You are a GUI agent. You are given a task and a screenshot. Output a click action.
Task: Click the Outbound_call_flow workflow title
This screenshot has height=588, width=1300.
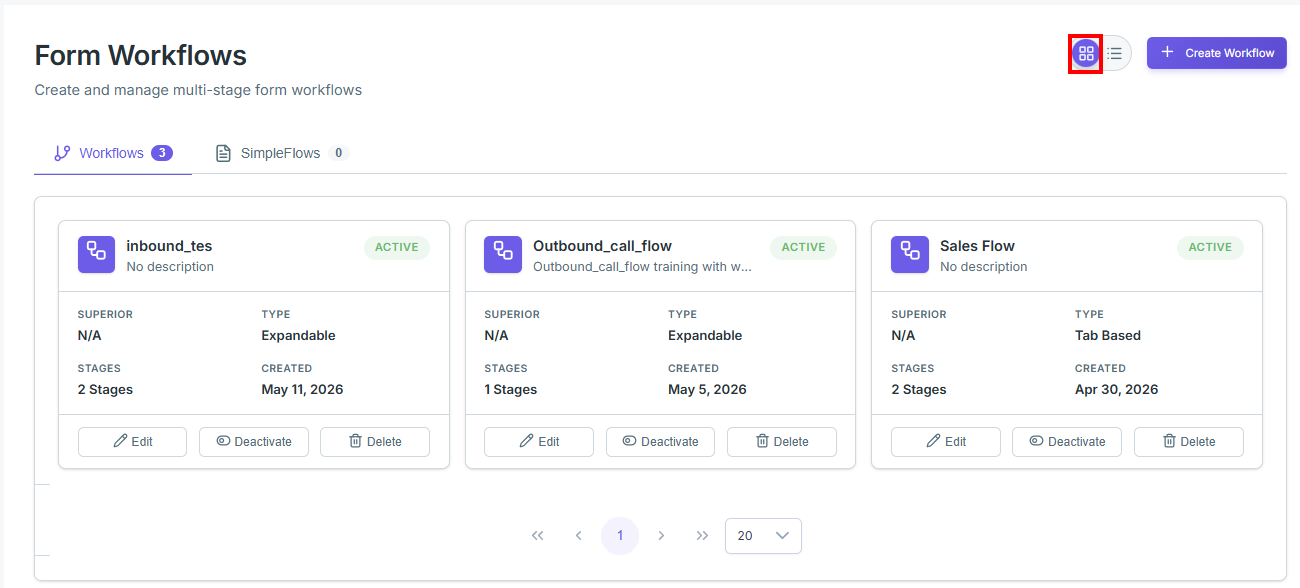[602, 246]
